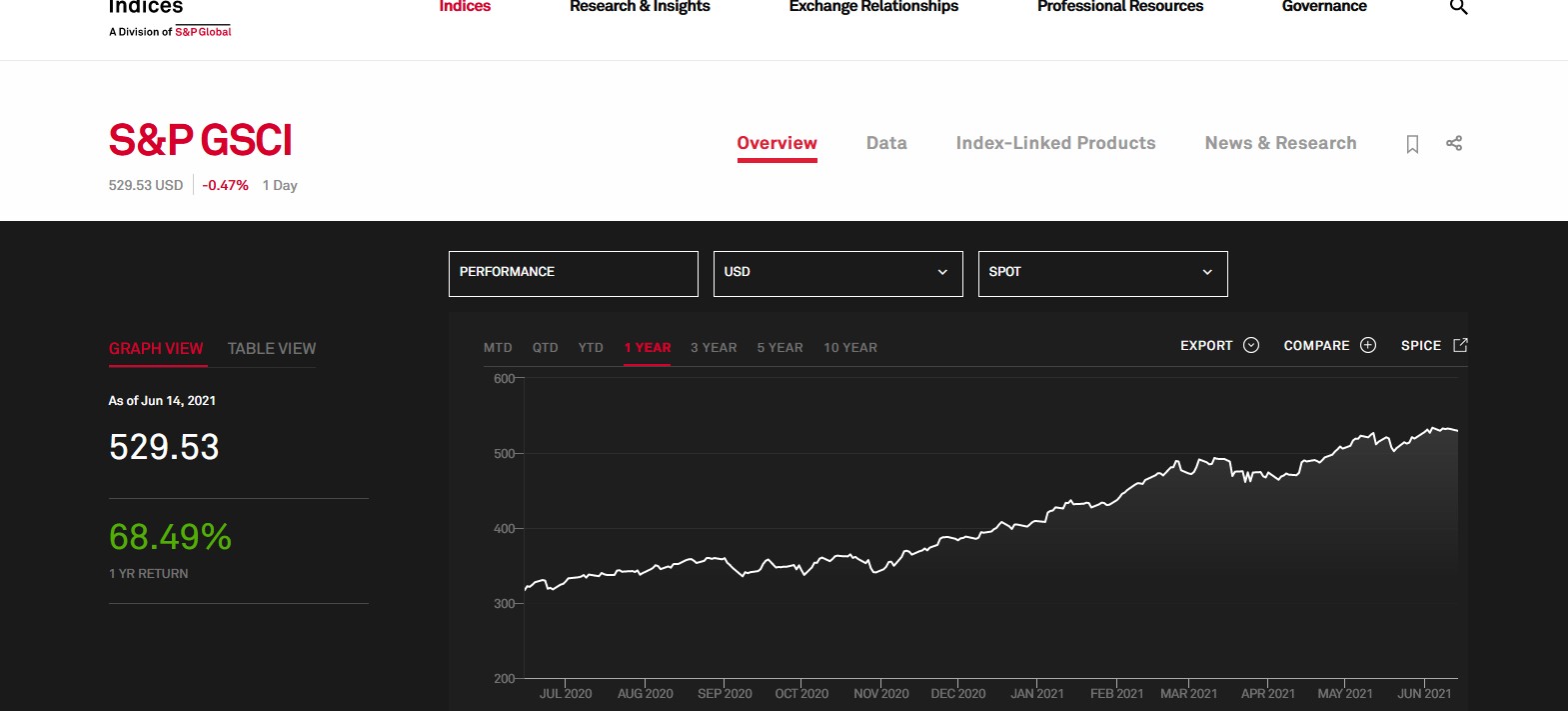The height and width of the screenshot is (711, 1568).
Task: Click the Export circle chevron icon
Action: click(x=1250, y=345)
